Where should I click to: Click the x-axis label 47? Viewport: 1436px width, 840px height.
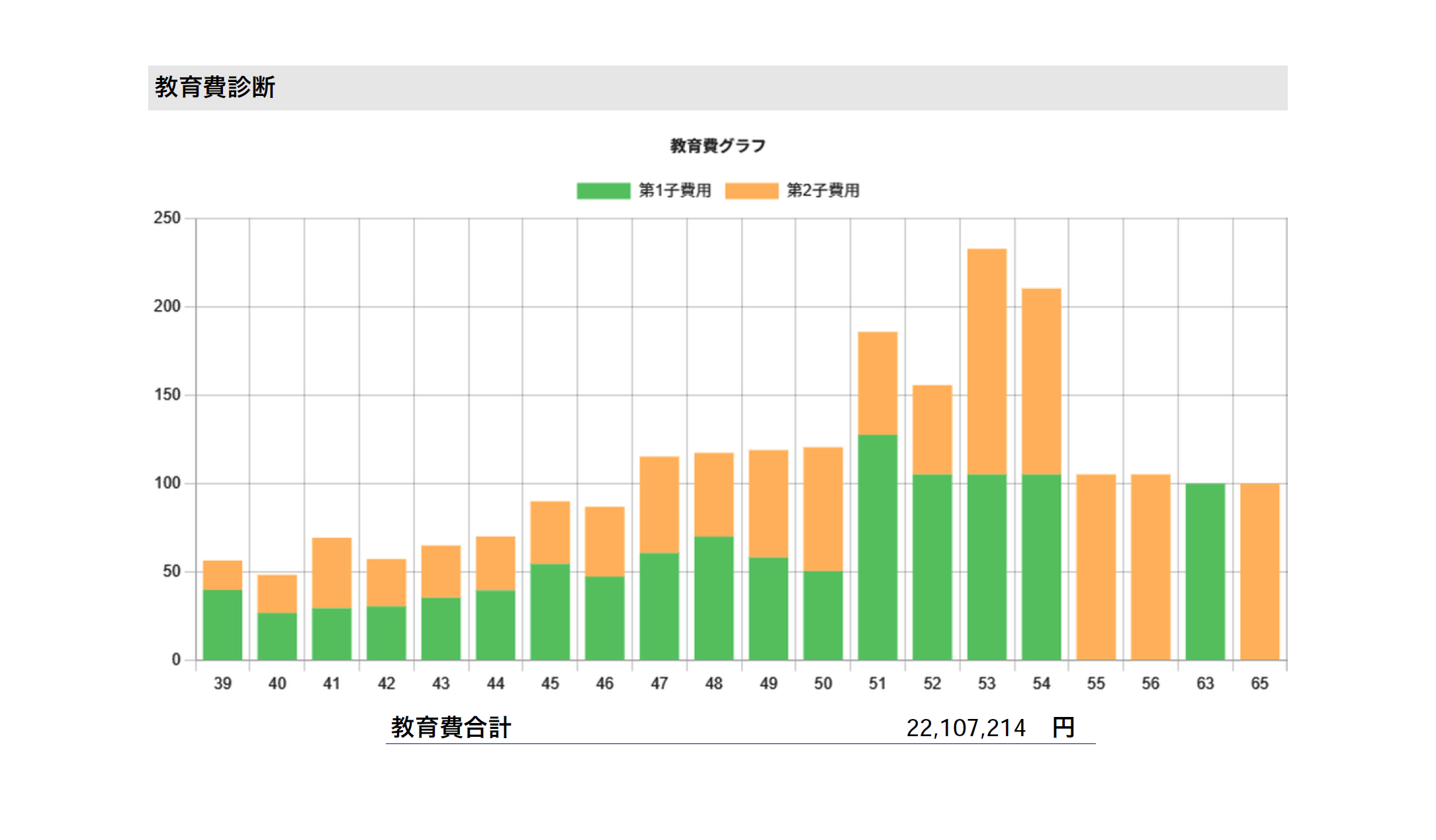(659, 684)
